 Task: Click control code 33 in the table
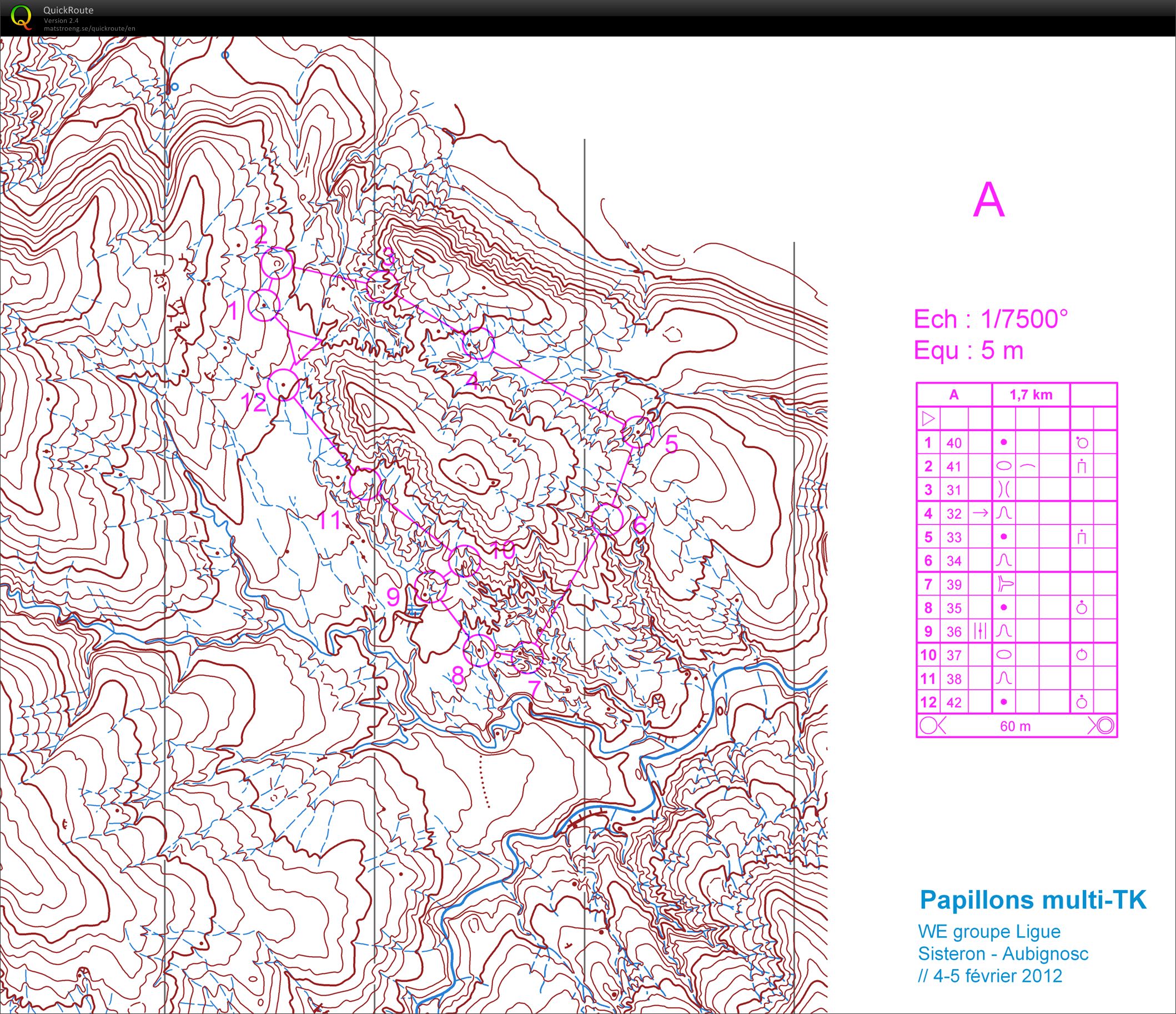(954, 537)
